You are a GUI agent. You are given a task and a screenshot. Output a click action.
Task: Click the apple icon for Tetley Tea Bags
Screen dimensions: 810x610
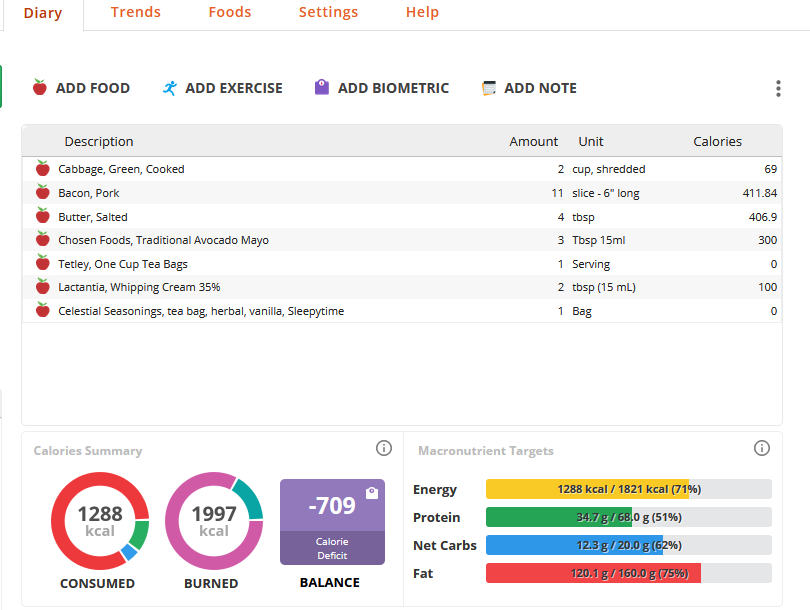click(x=42, y=263)
